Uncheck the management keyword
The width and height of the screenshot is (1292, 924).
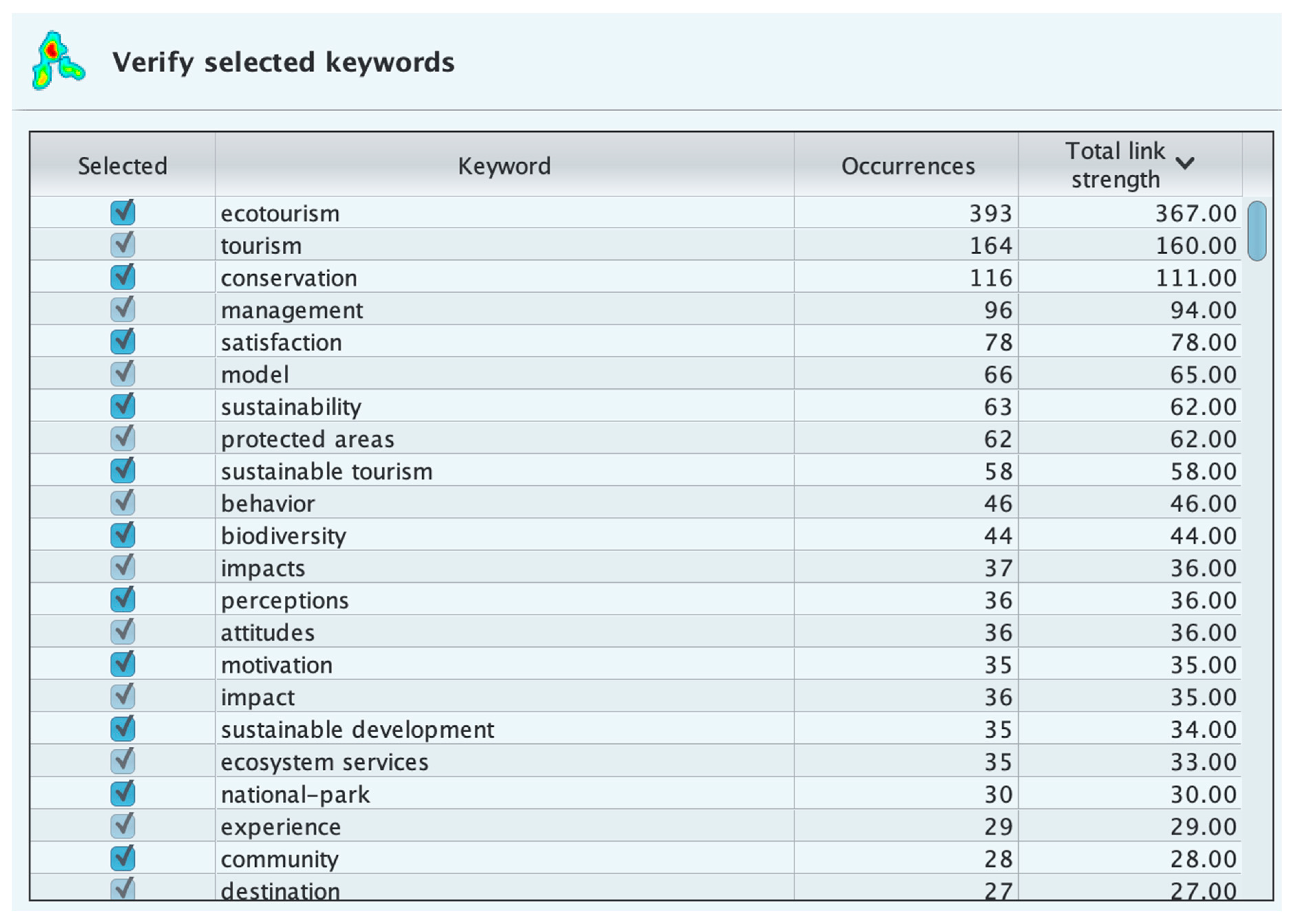(x=122, y=309)
